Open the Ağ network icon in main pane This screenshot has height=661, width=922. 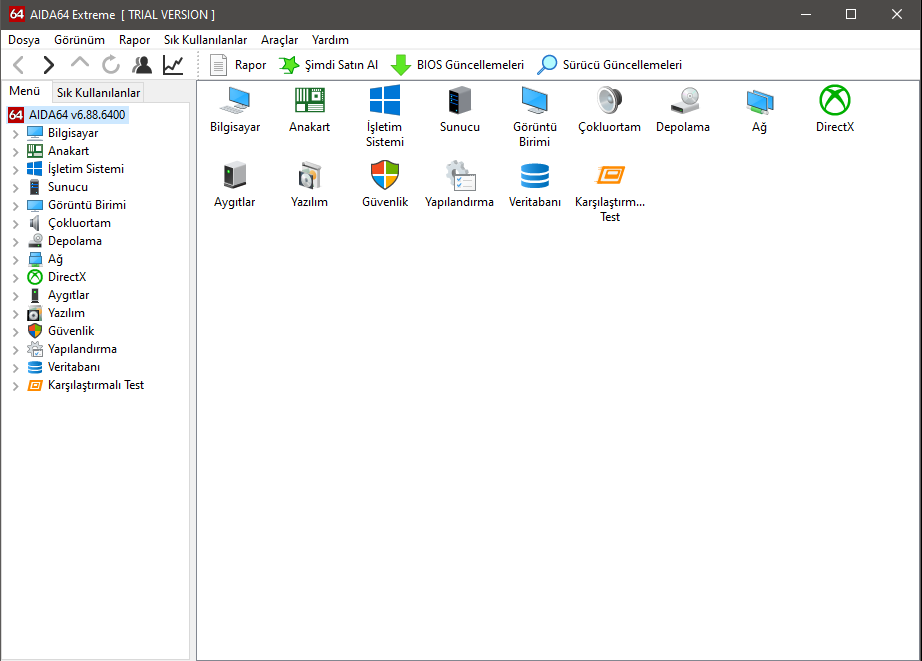pyautogui.click(x=759, y=109)
